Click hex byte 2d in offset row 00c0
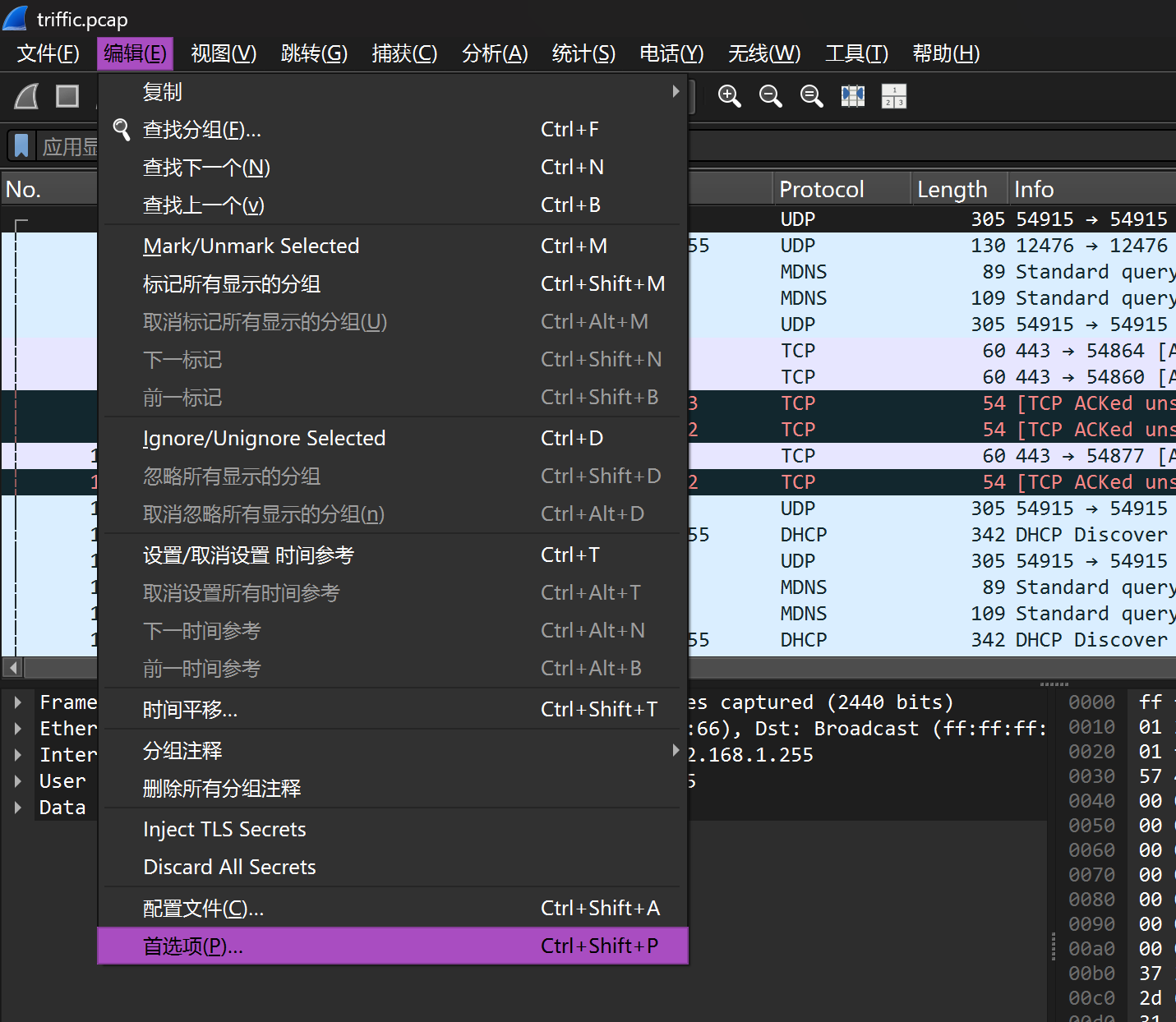 pos(1151,998)
